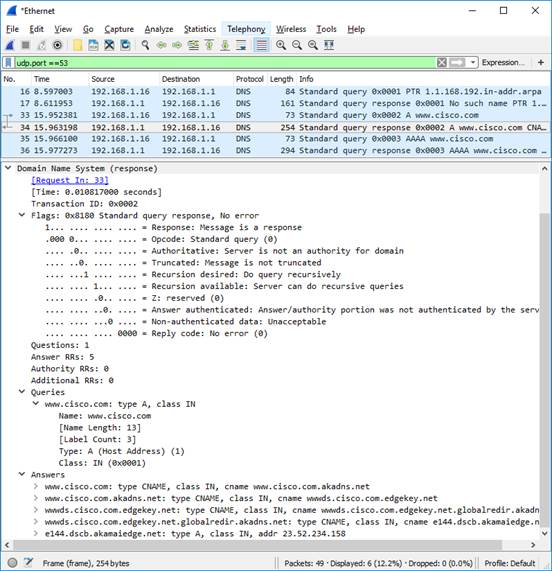The image size is (552, 571).
Task: Open the Capture menu
Action: (119, 29)
